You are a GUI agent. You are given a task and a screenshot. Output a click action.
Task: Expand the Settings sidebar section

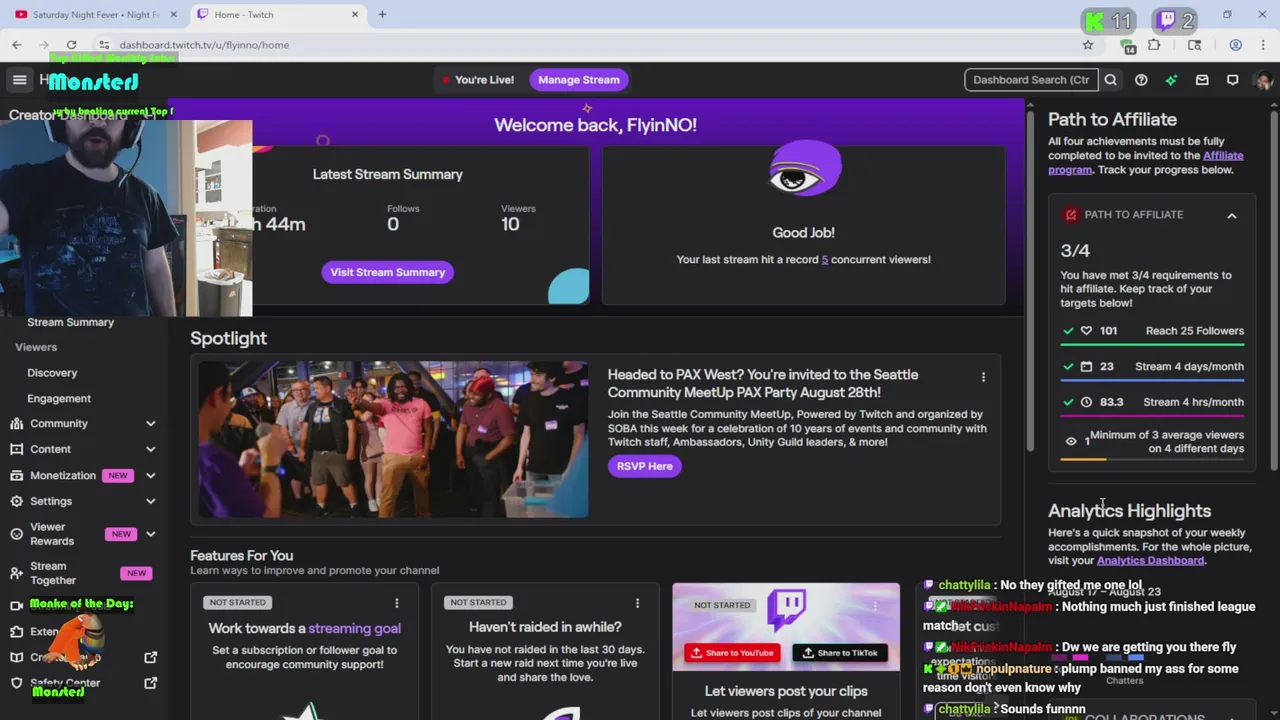(x=151, y=501)
